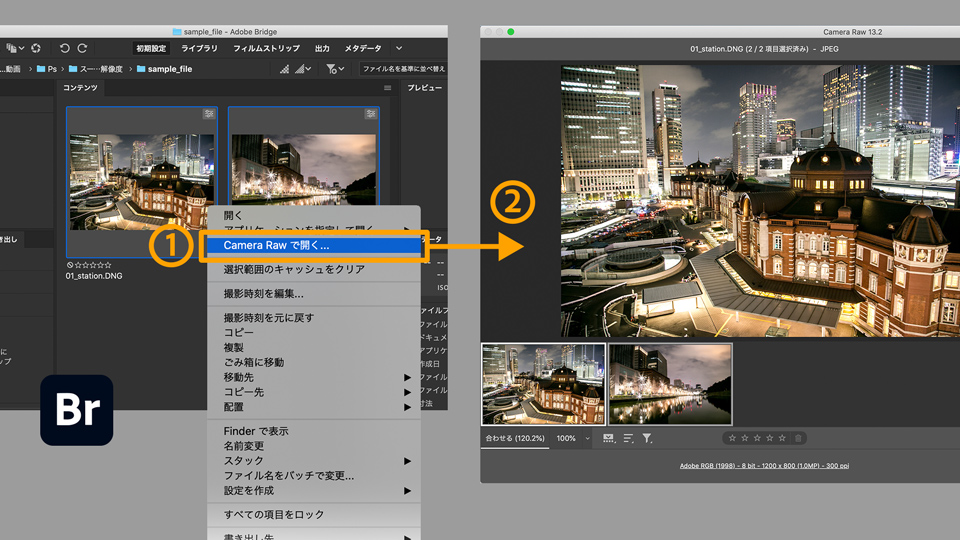Click the 合わせる (120.2%) fit zoom button
This screenshot has width=960, height=540.
click(x=515, y=438)
